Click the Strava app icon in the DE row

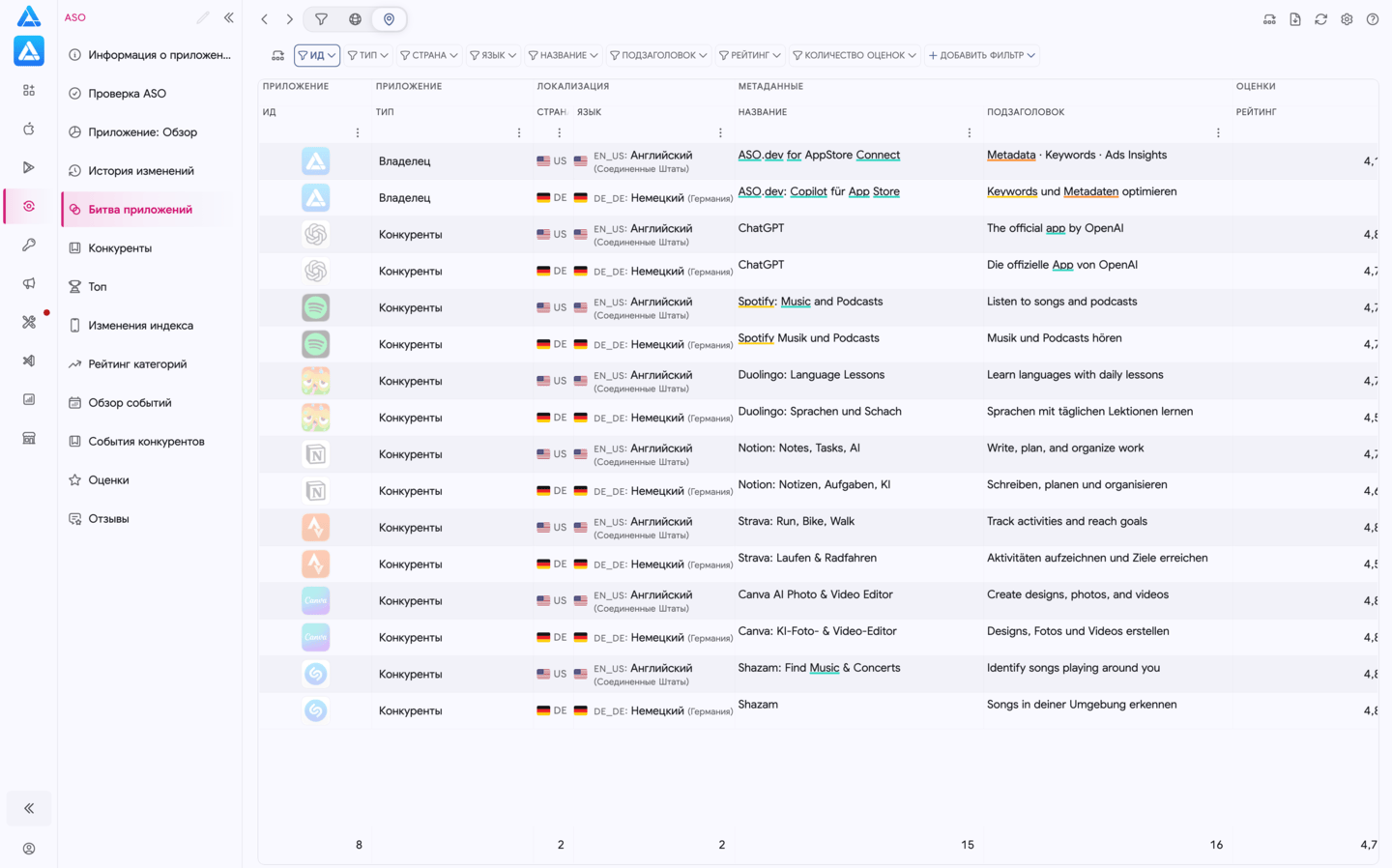tap(315, 564)
